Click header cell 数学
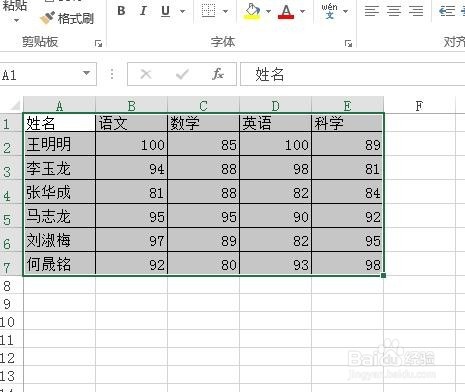 coord(203,123)
